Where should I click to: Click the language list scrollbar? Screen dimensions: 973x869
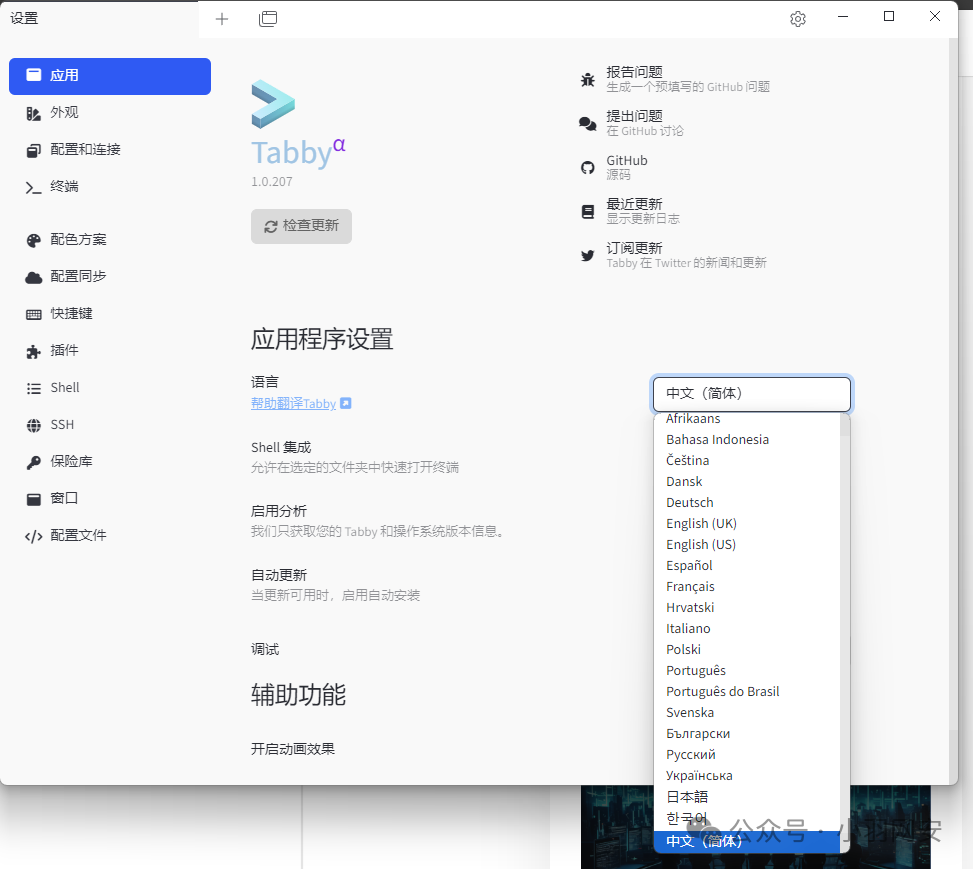(x=845, y=633)
